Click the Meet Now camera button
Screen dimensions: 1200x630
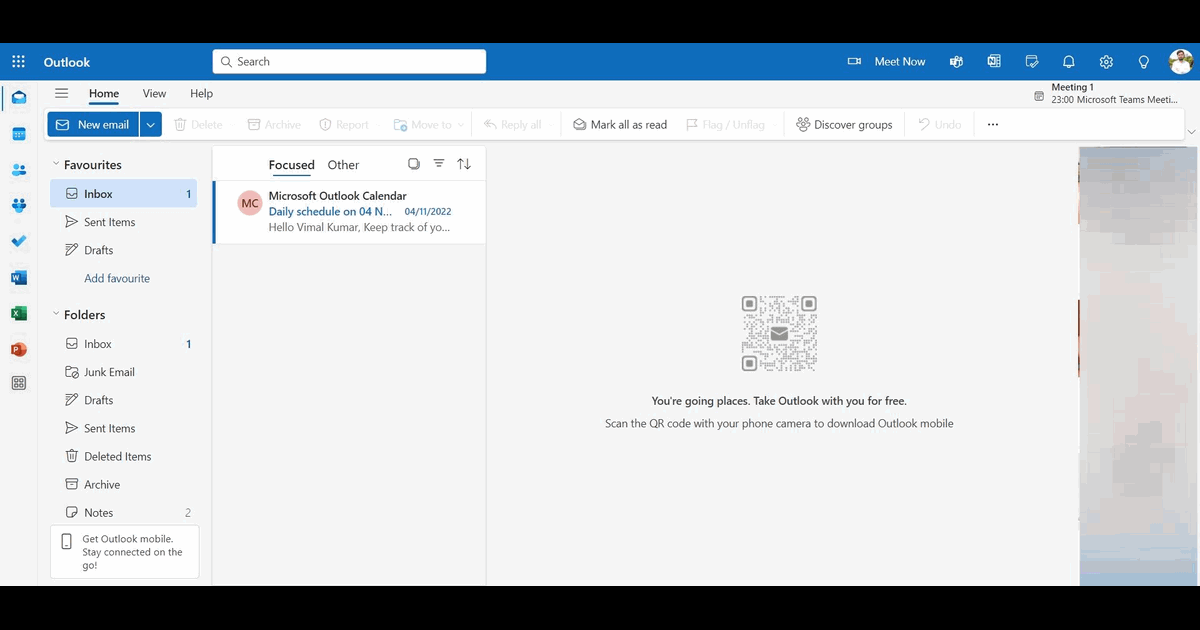(x=887, y=62)
